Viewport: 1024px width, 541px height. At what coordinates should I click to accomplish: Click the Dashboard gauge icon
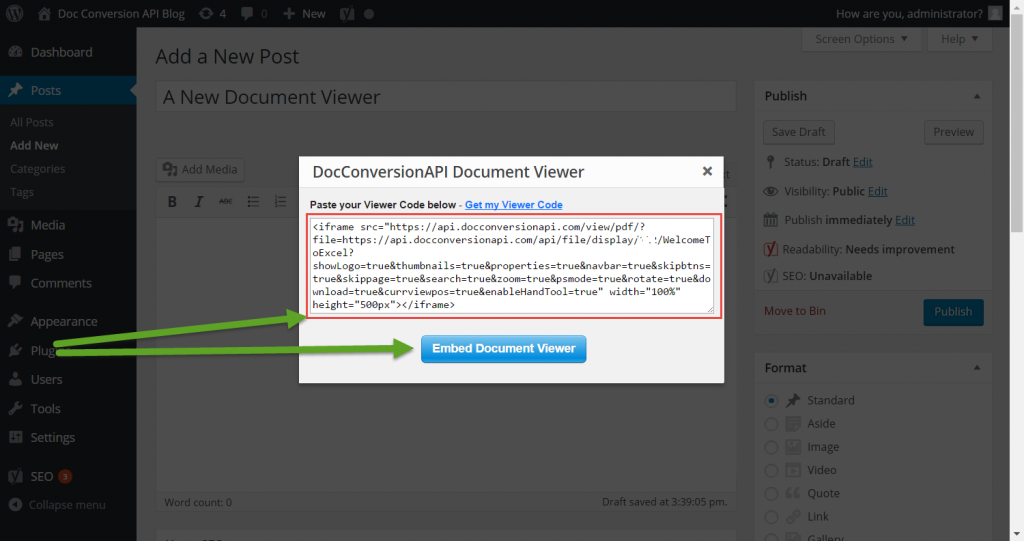coord(15,52)
